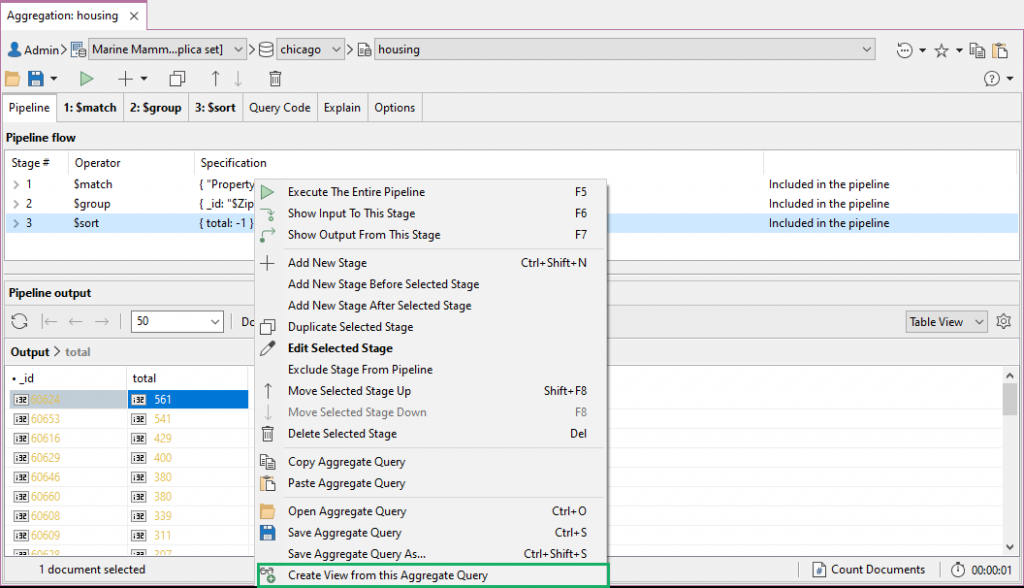Click the query history icon
Image resolution: width=1024 pixels, height=588 pixels.
click(x=904, y=50)
